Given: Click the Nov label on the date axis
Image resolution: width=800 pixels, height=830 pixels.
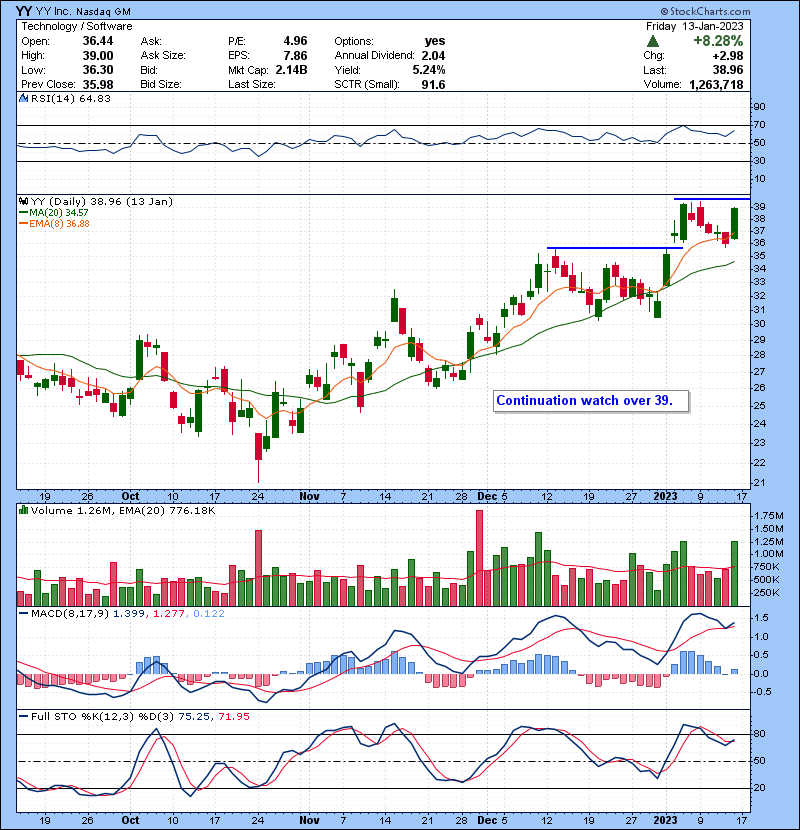Looking at the screenshot, I should [x=309, y=494].
